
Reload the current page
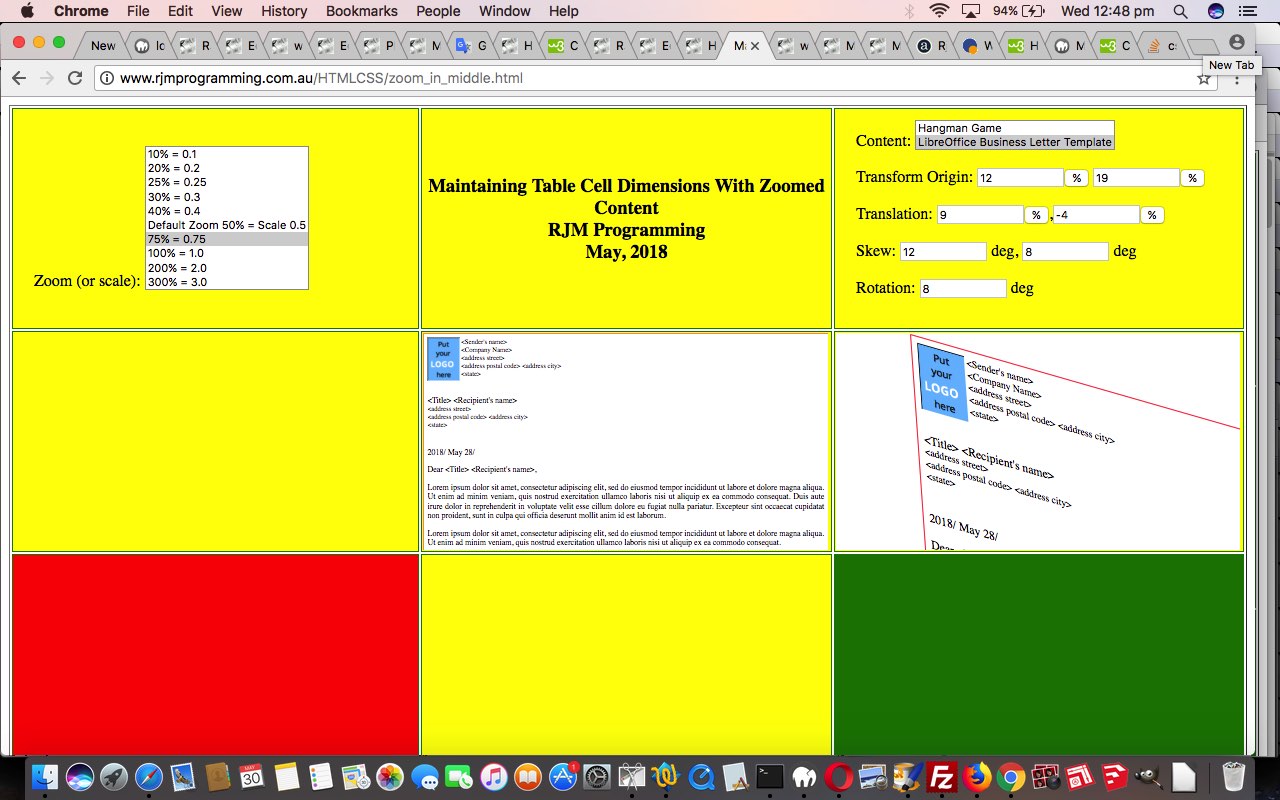point(74,78)
